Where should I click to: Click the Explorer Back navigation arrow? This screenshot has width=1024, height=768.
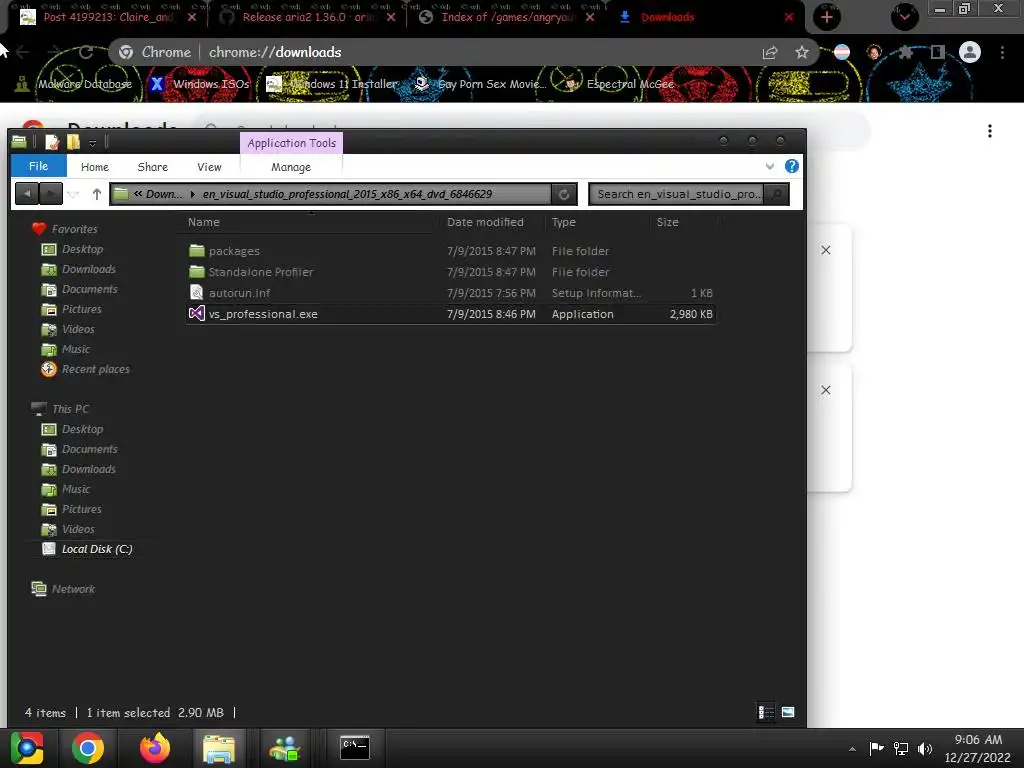click(27, 194)
